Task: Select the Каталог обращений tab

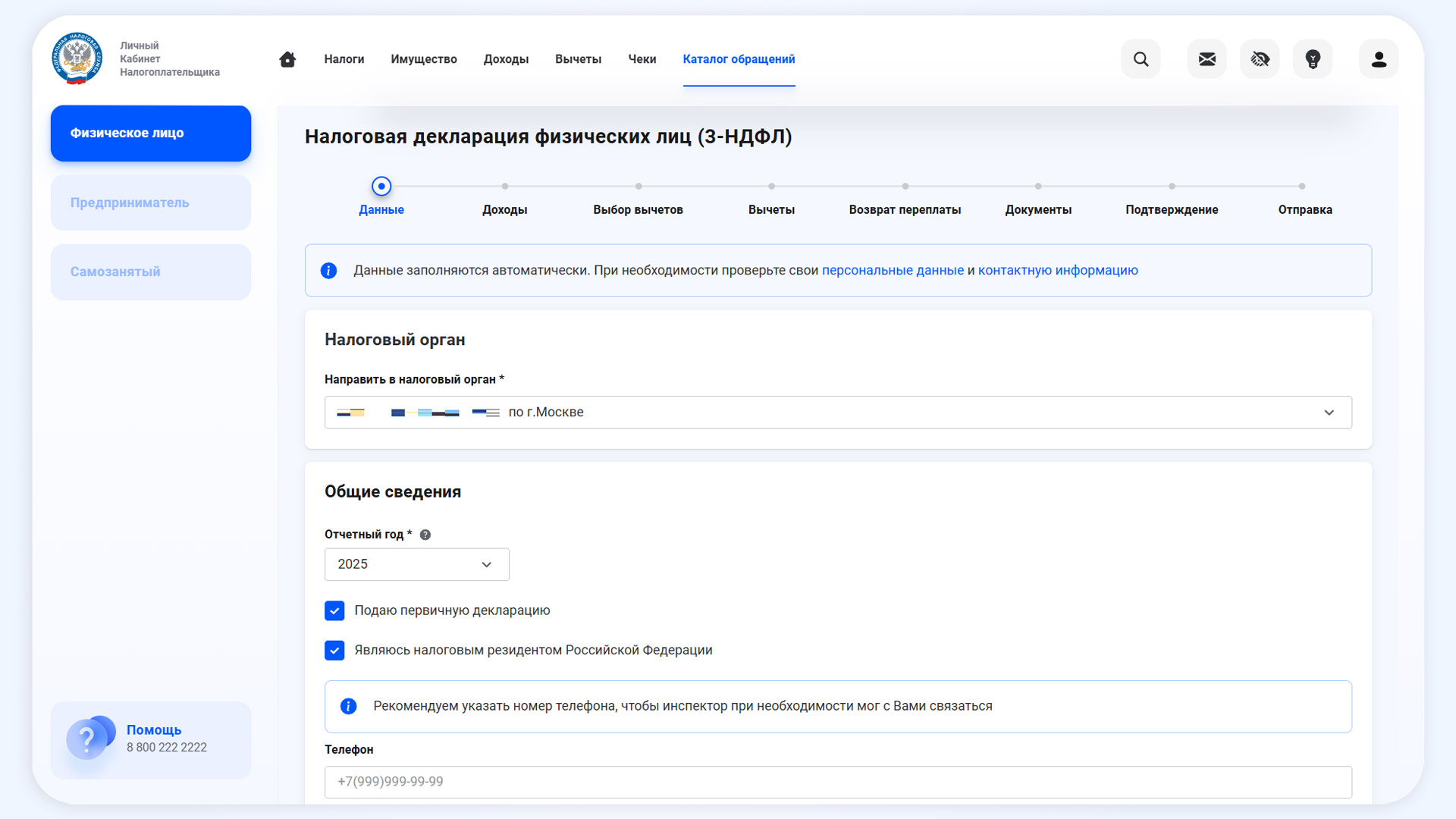Action: [739, 59]
